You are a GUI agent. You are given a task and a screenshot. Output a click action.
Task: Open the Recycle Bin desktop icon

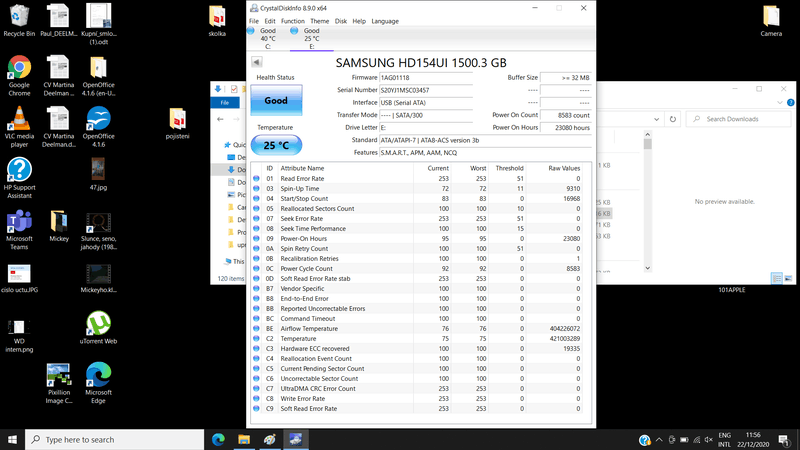pyautogui.click(x=19, y=20)
